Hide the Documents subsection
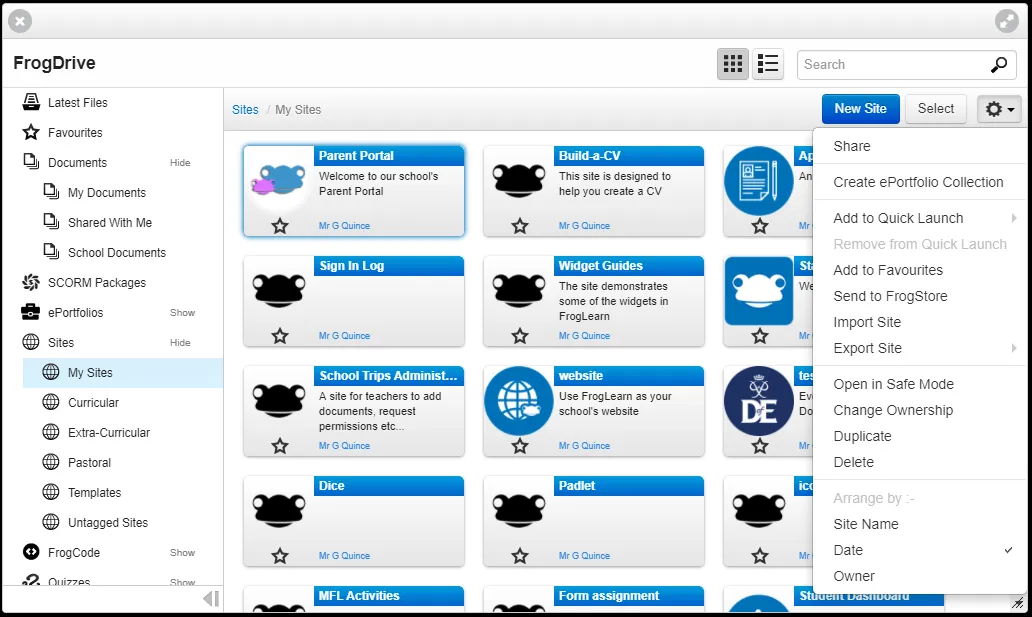 (180, 163)
